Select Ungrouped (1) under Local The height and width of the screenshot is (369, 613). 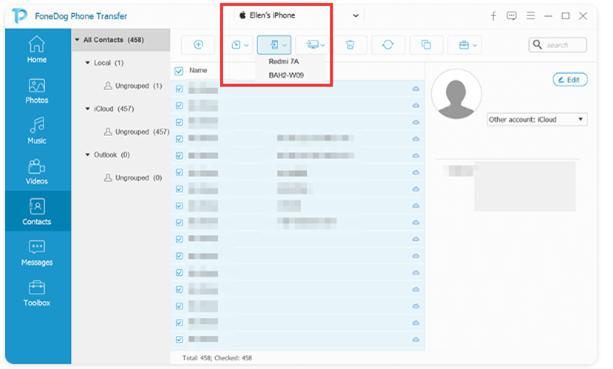(133, 86)
